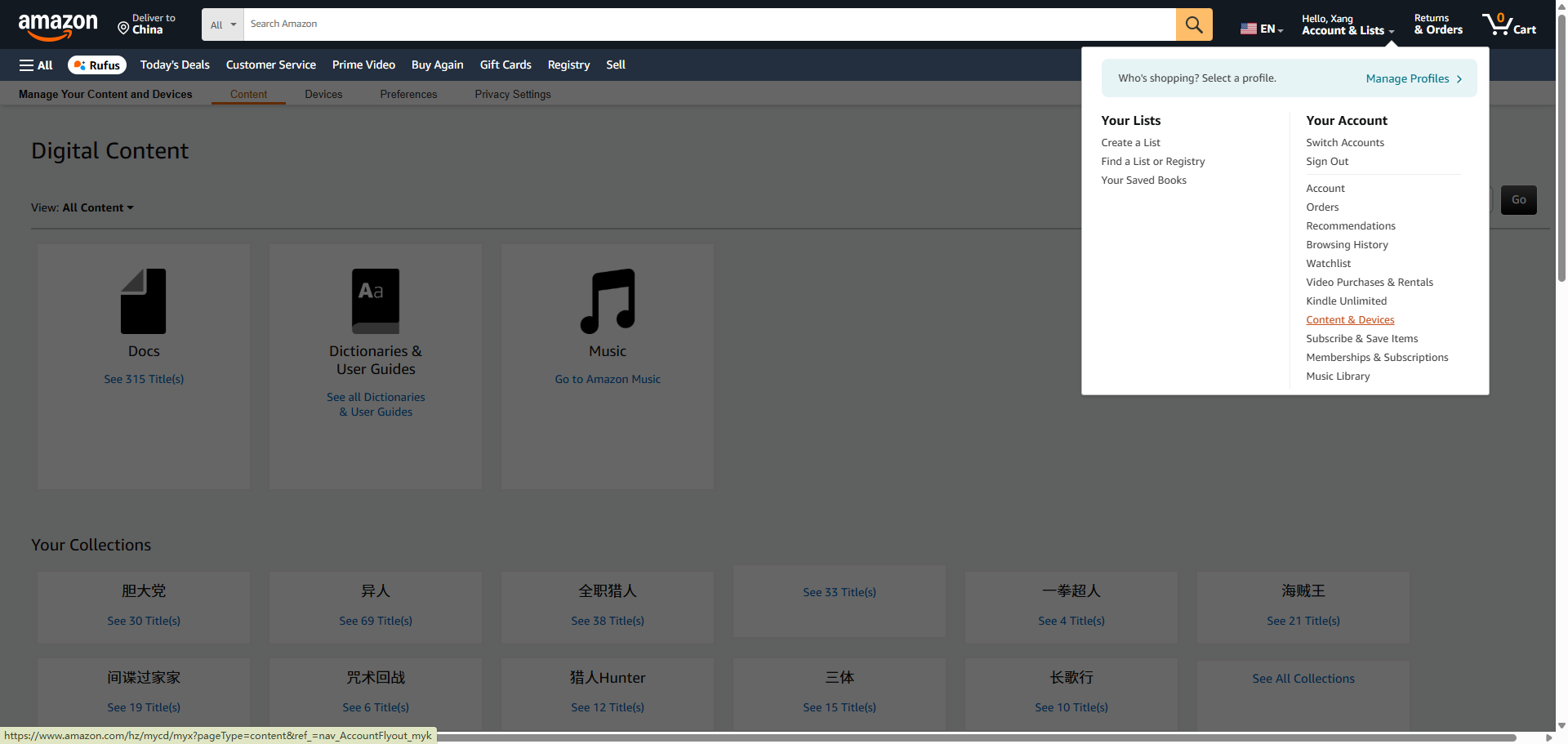Click See All Collections

pos(1303,679)
